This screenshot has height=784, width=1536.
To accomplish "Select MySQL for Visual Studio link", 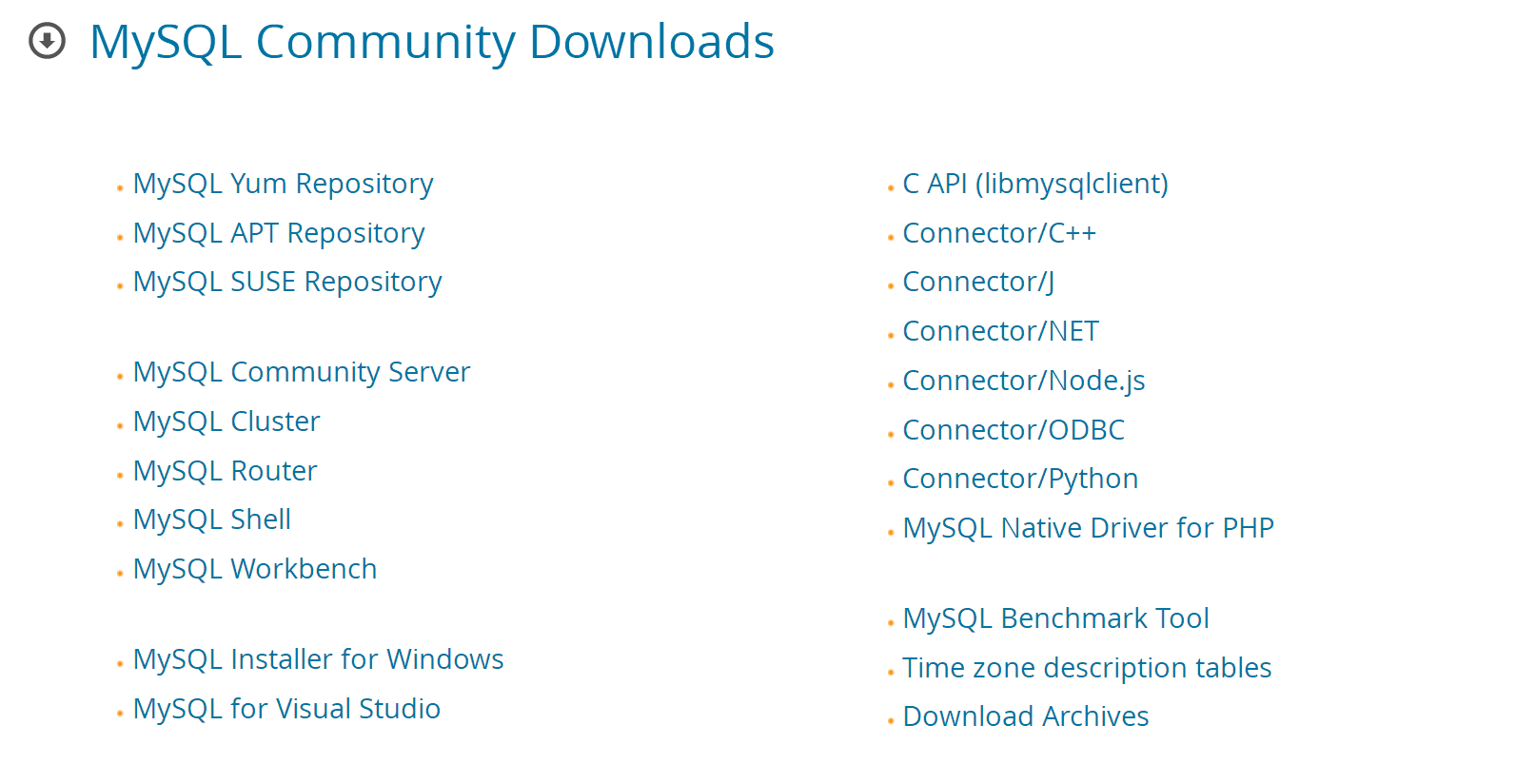I will [x=286, y=709].
